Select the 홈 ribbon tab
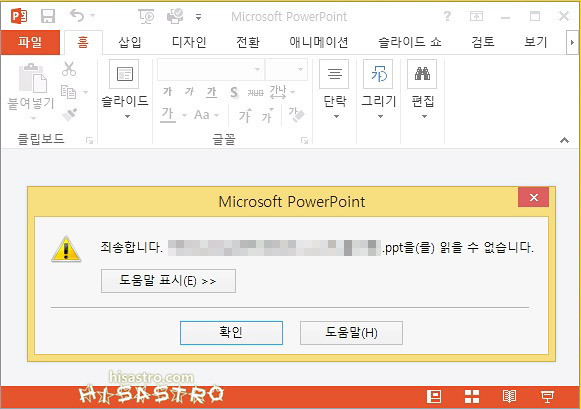581x409 pixels. [x=83, y=42]
